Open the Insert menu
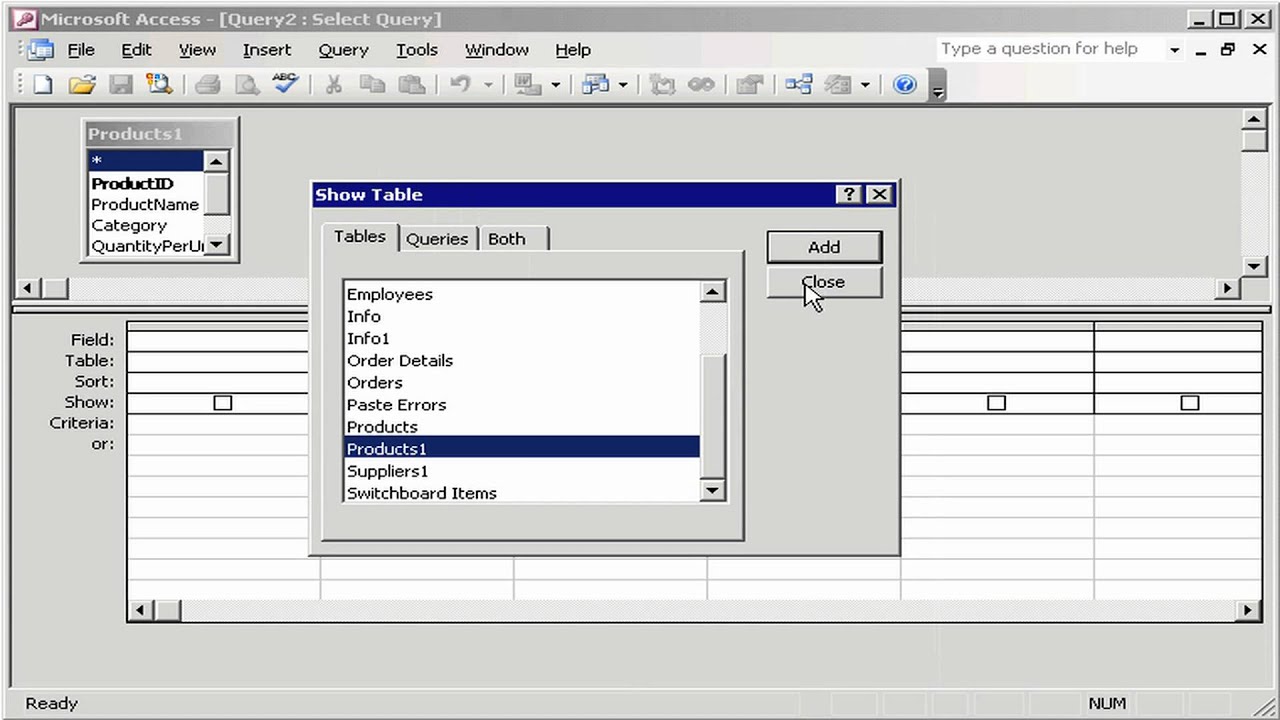This screenshot has width=1280, height=720. point(267,49)
